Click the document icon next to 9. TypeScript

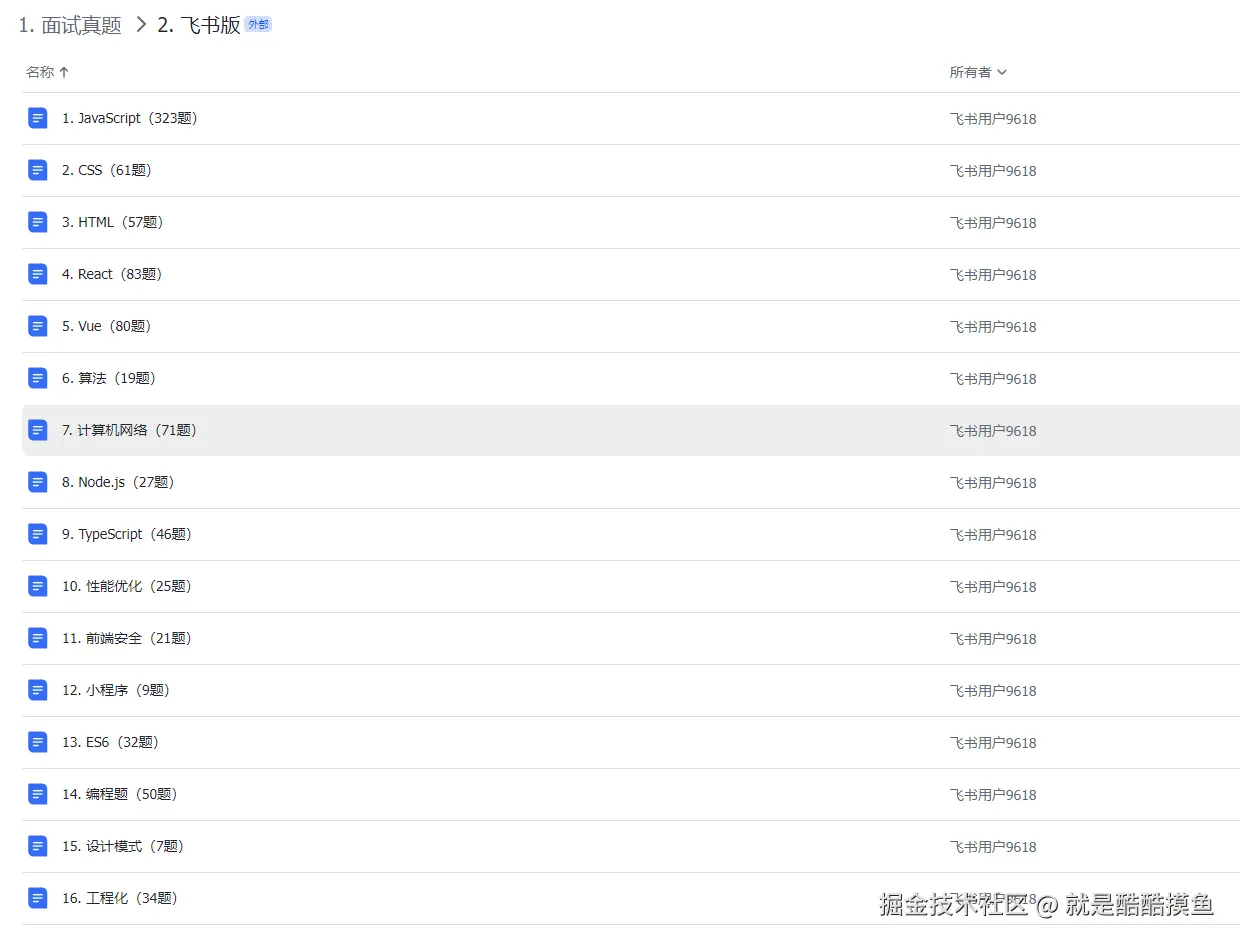[x=37, y=534]
